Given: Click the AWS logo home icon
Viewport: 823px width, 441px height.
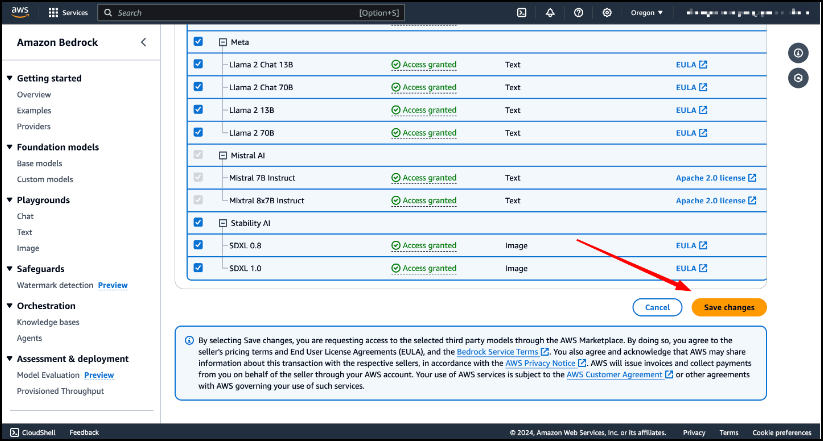Looking at the screenshot, I should 20,13.
